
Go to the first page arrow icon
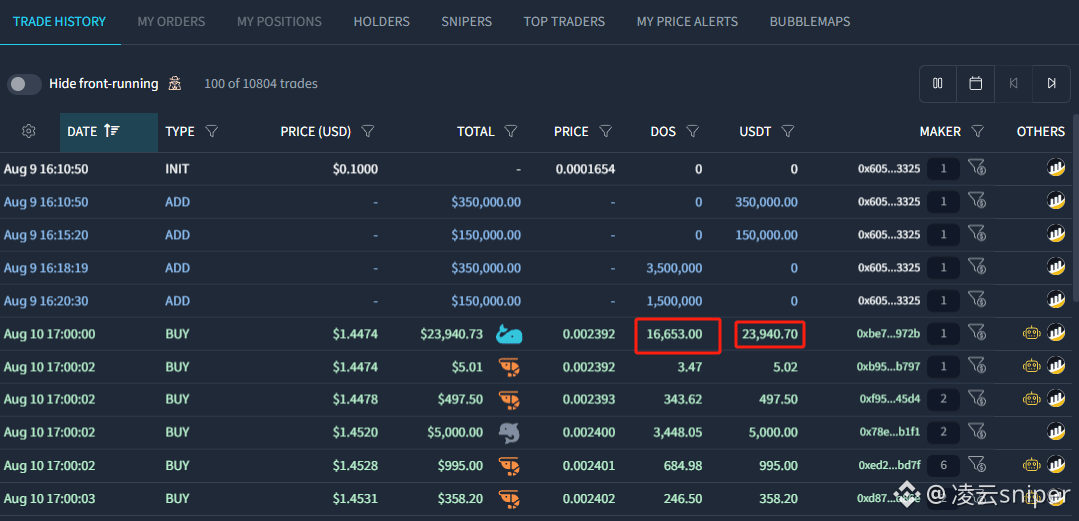1013,83
